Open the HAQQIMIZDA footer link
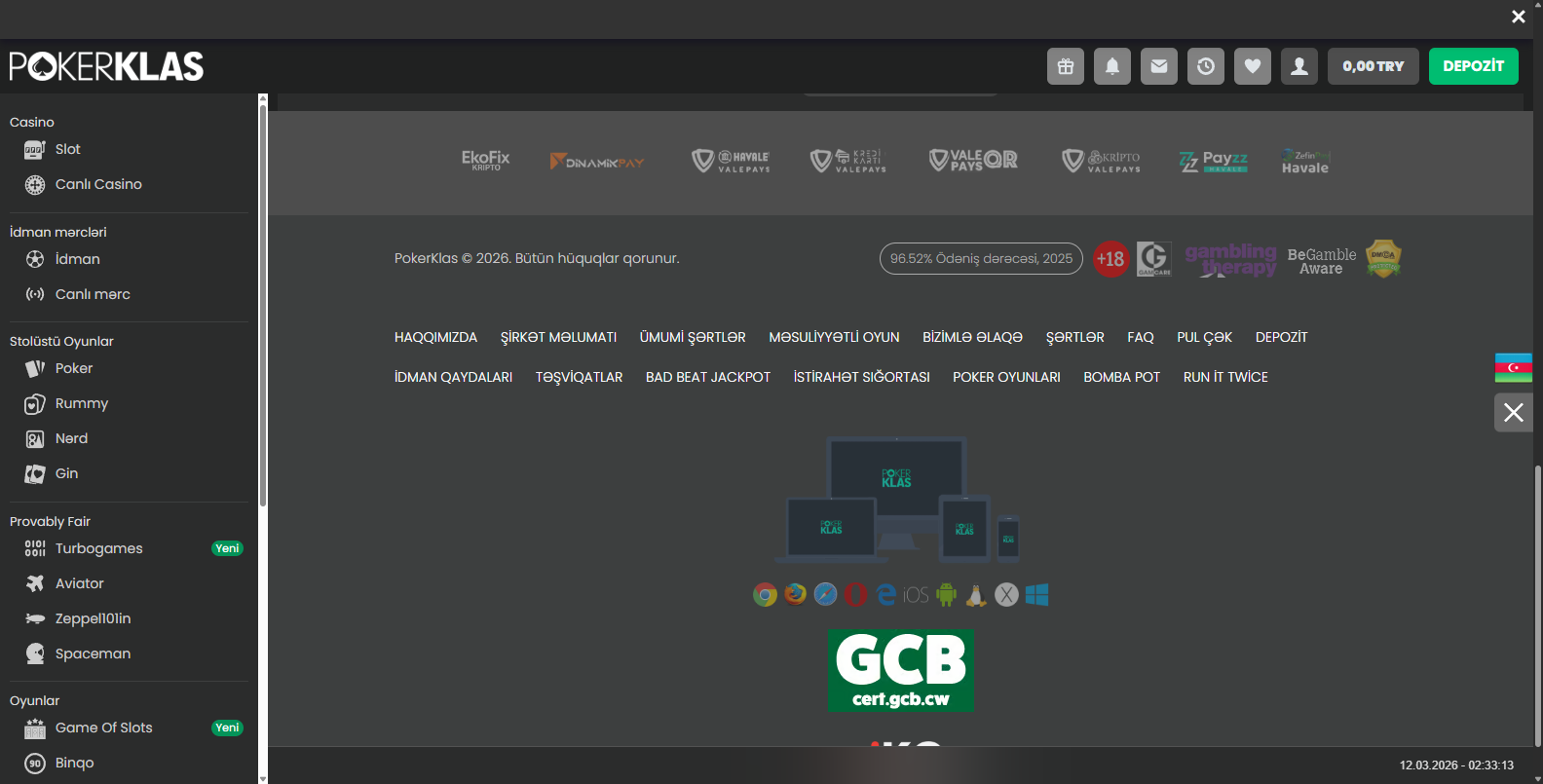 point(435,337)
